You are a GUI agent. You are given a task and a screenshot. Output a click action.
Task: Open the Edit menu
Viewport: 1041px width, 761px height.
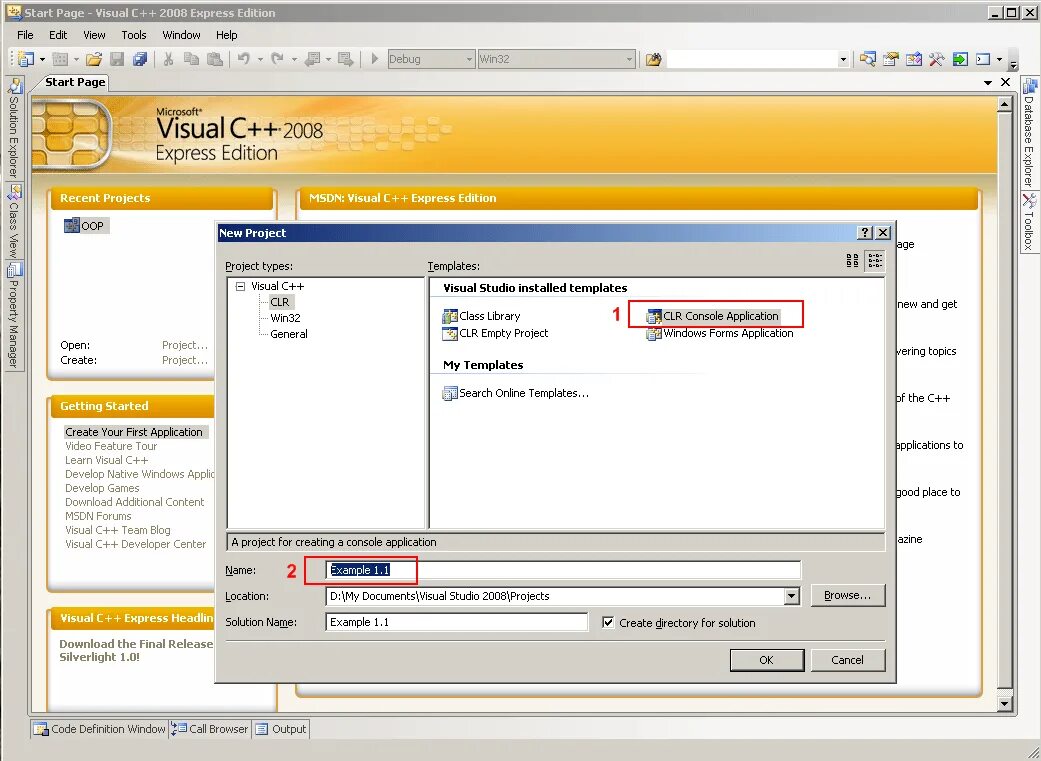pyautogui.click(x=58, y=35)
